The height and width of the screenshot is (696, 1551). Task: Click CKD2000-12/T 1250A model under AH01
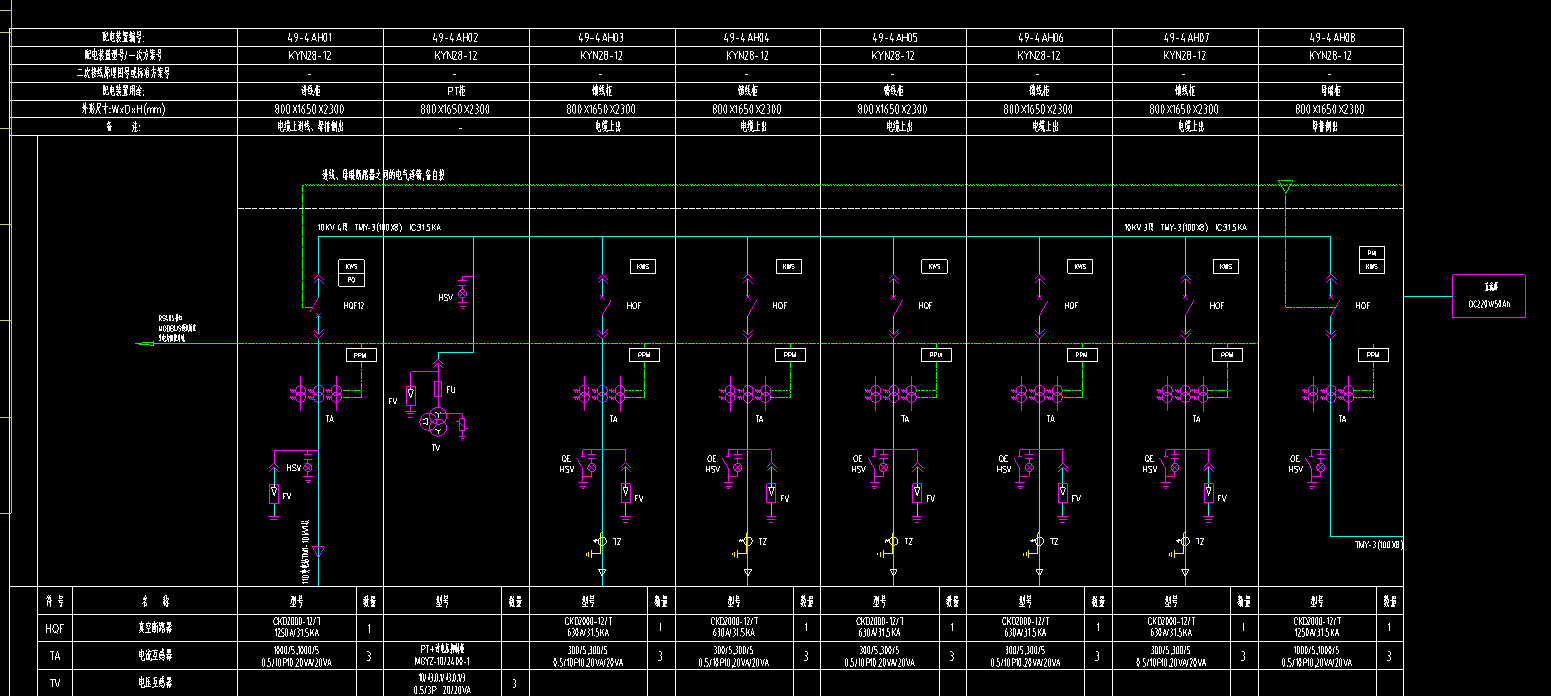(297, 627)
